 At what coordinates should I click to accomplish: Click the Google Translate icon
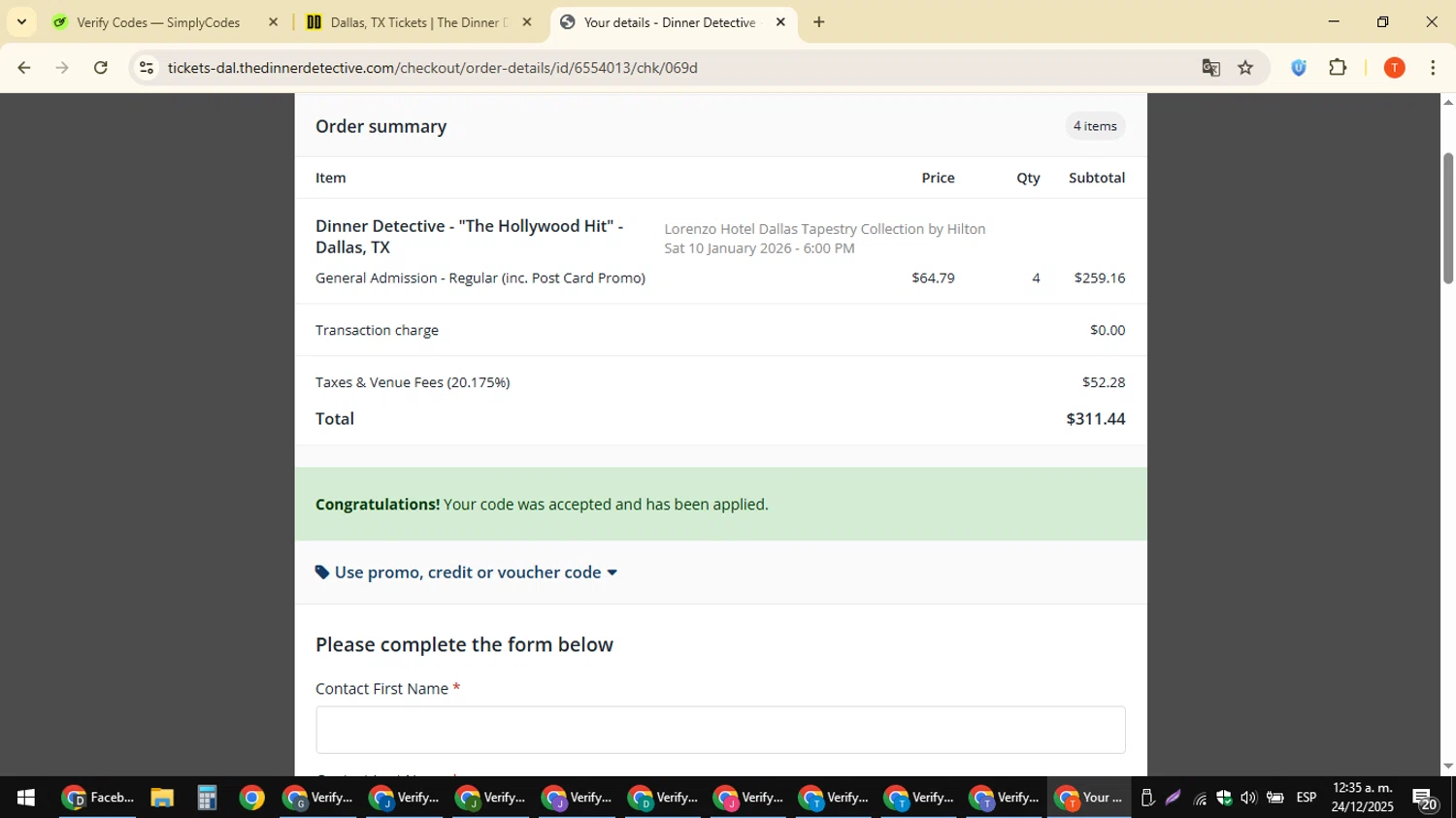[1210, 68]
